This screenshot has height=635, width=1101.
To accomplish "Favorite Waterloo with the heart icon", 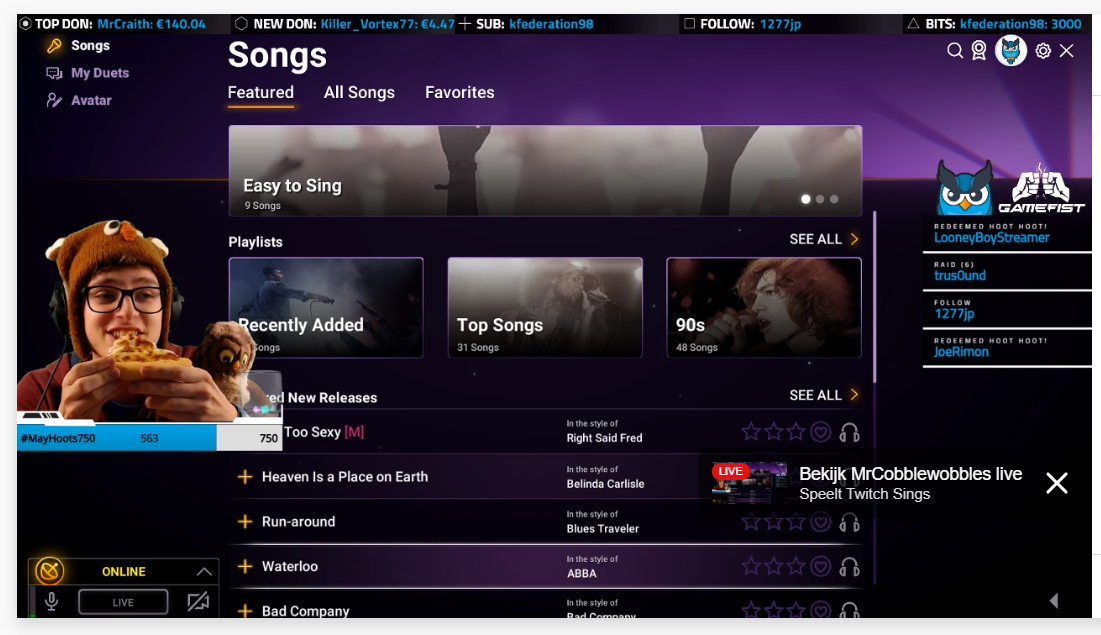I will 820,566.
